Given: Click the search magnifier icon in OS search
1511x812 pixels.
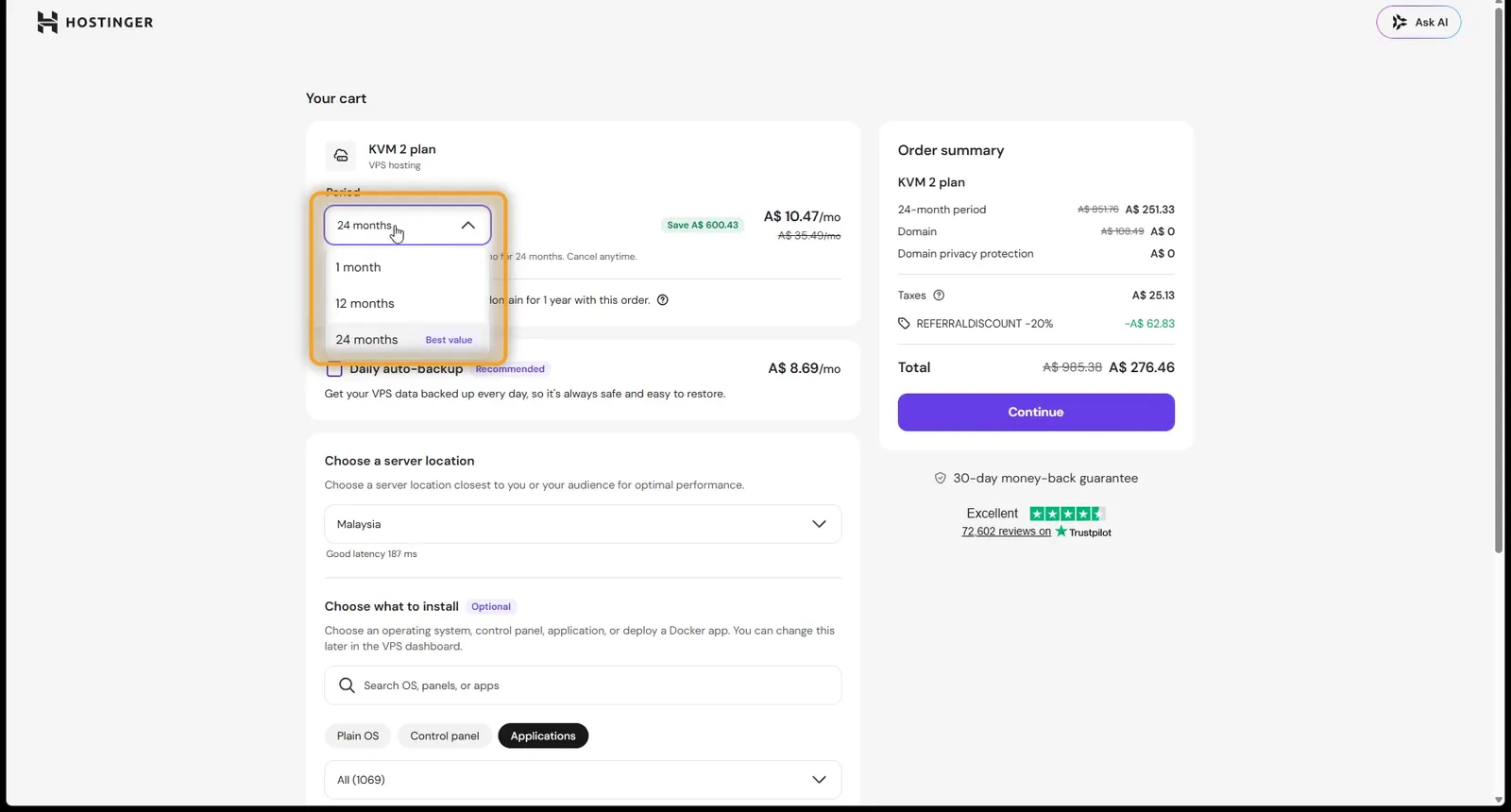Looking at the screenshot, I should (x=347, y=685).
